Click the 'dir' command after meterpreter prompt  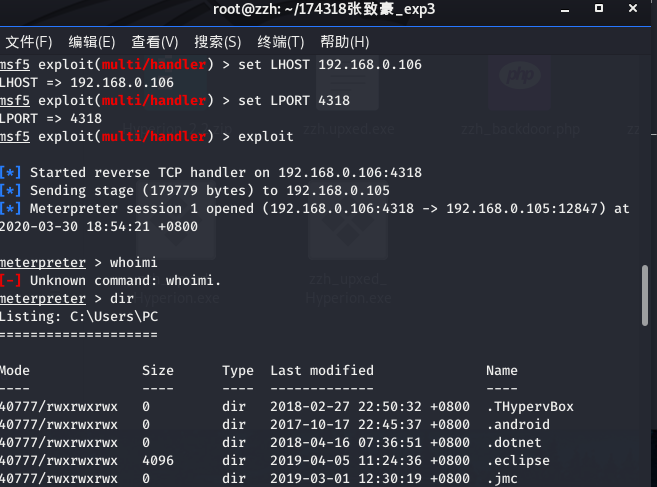click(x=122, y=299)
